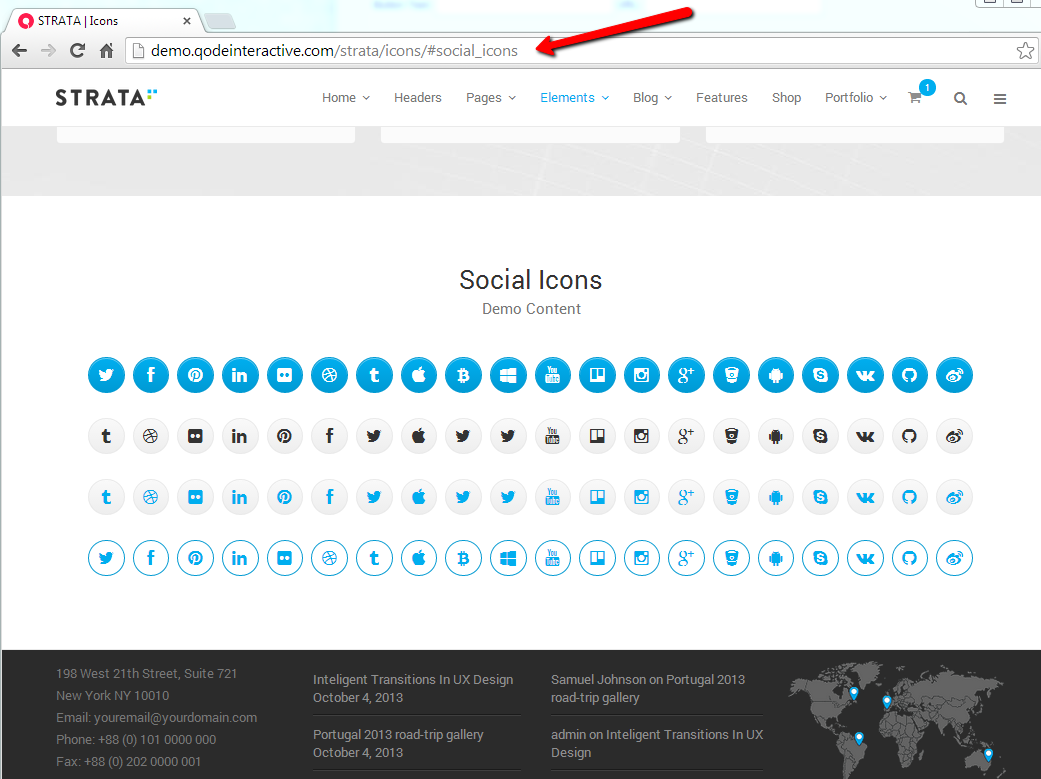Click the STRATA logo in header
Screen dimensions: 1041x779
106,97
